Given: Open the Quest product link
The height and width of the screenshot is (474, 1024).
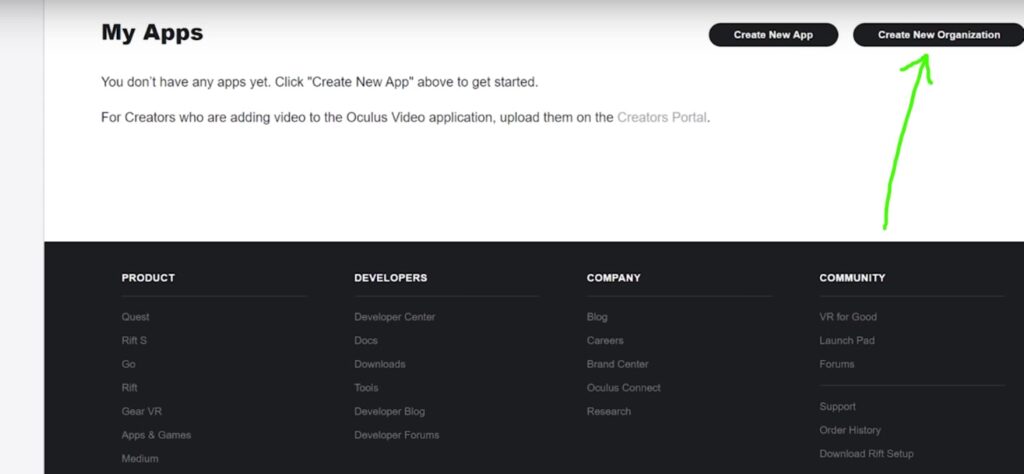Looking at the screenshot, I should point(135,317).
